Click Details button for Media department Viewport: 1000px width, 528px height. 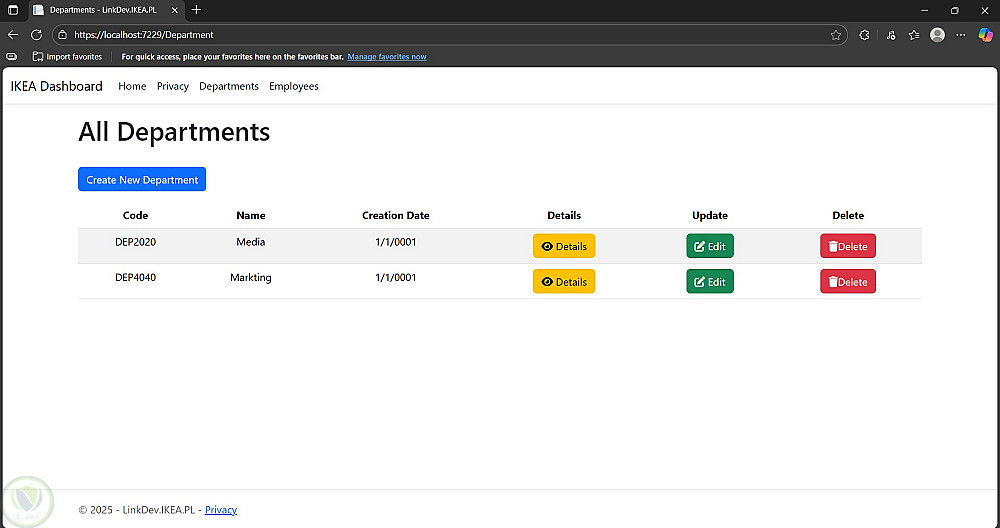tap(563, 246)
